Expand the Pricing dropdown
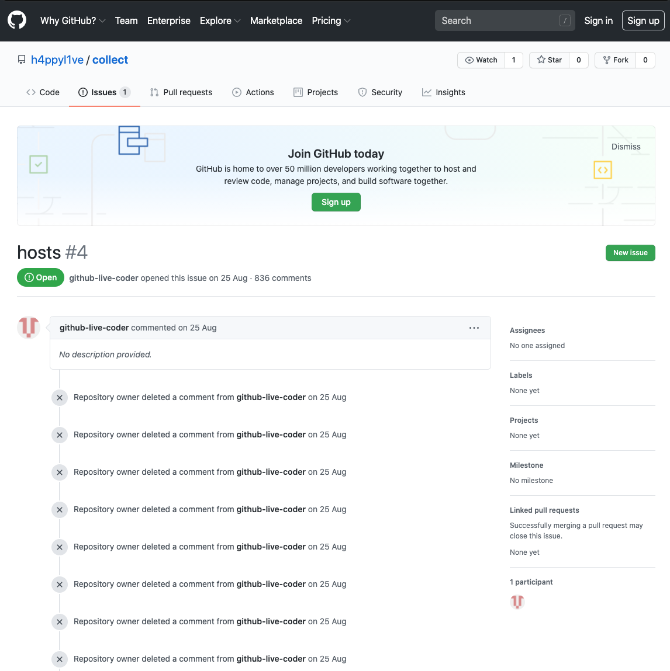This screenshot has width=670, height=671. [331, 21]
